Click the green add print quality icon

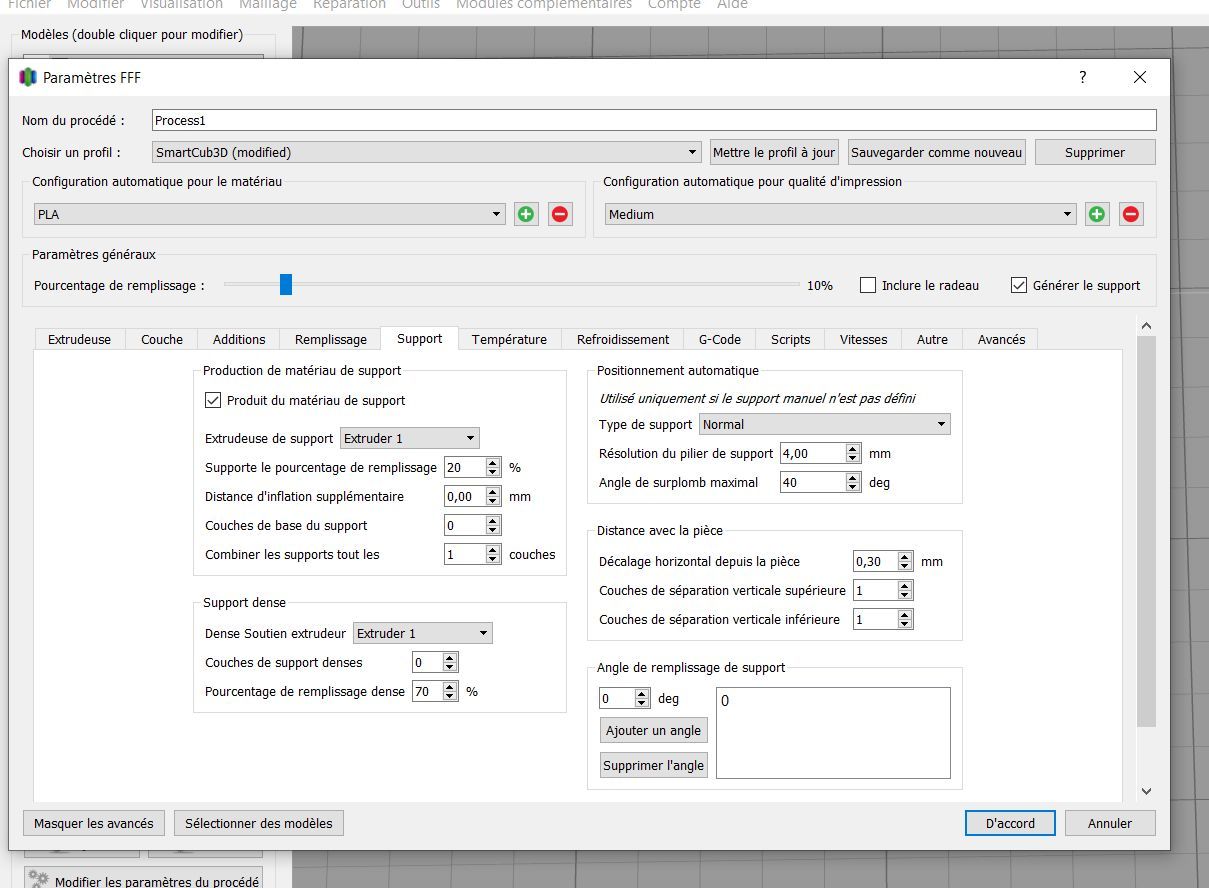1097,214
